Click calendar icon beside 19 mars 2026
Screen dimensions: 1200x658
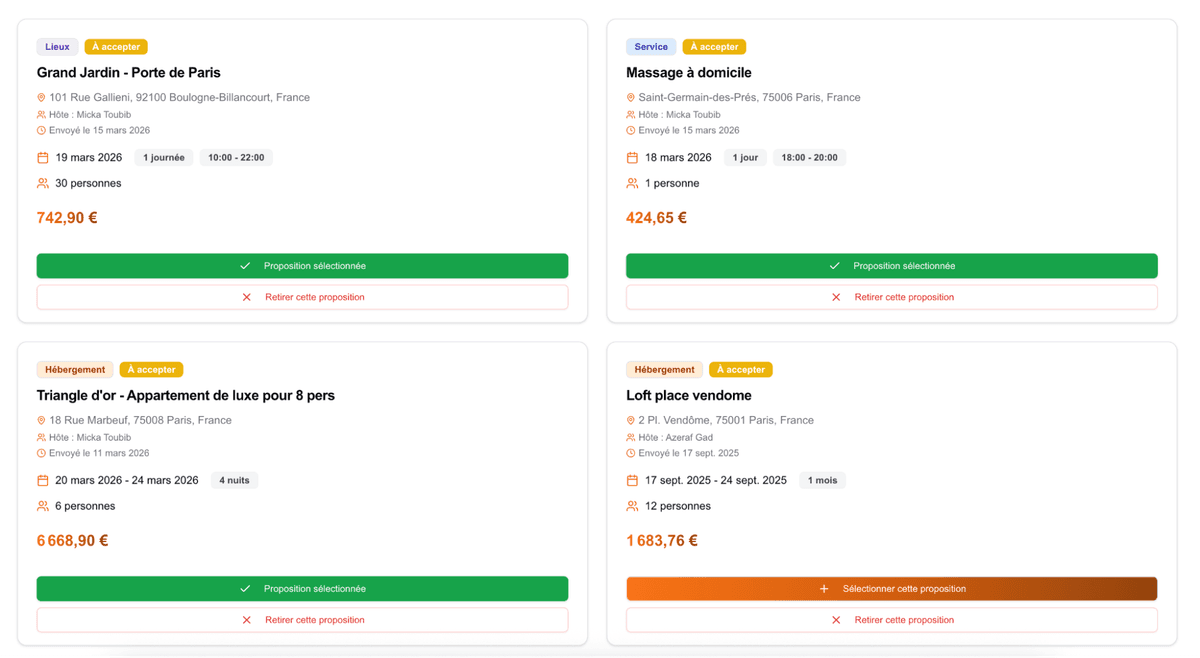point(43,158)
